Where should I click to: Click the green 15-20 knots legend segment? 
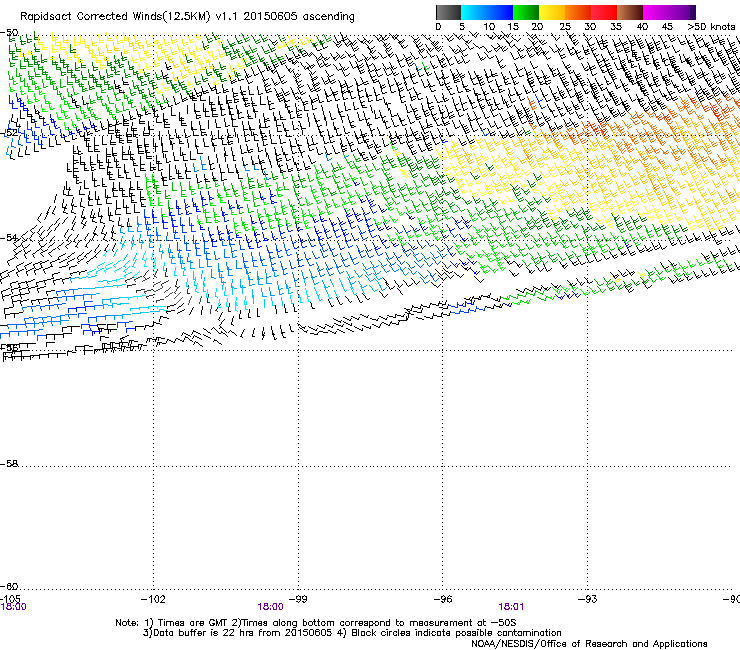pos(526,12)
